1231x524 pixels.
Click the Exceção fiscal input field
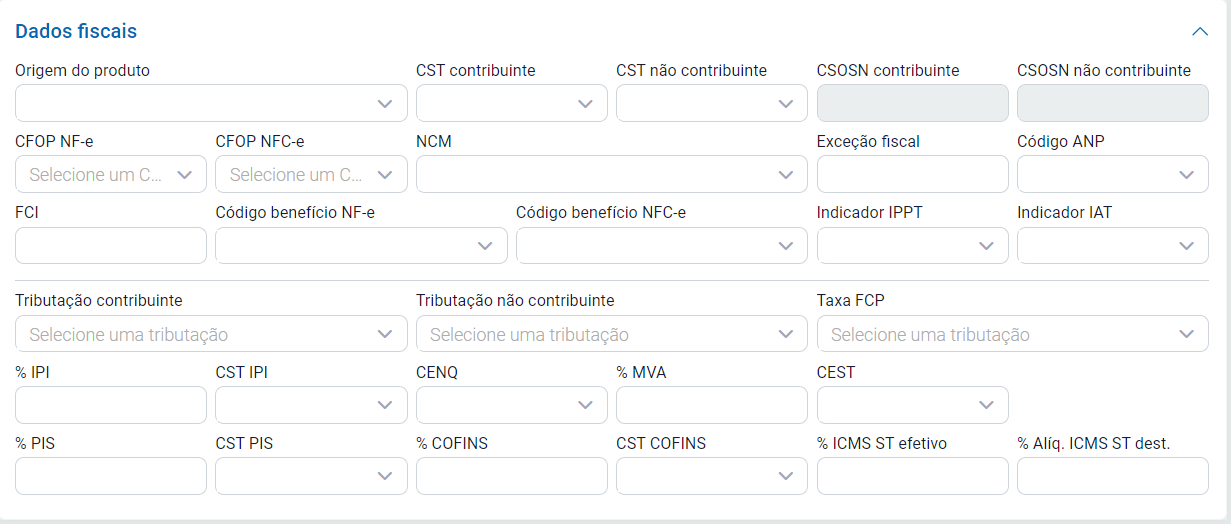click(x=912, y=174)
